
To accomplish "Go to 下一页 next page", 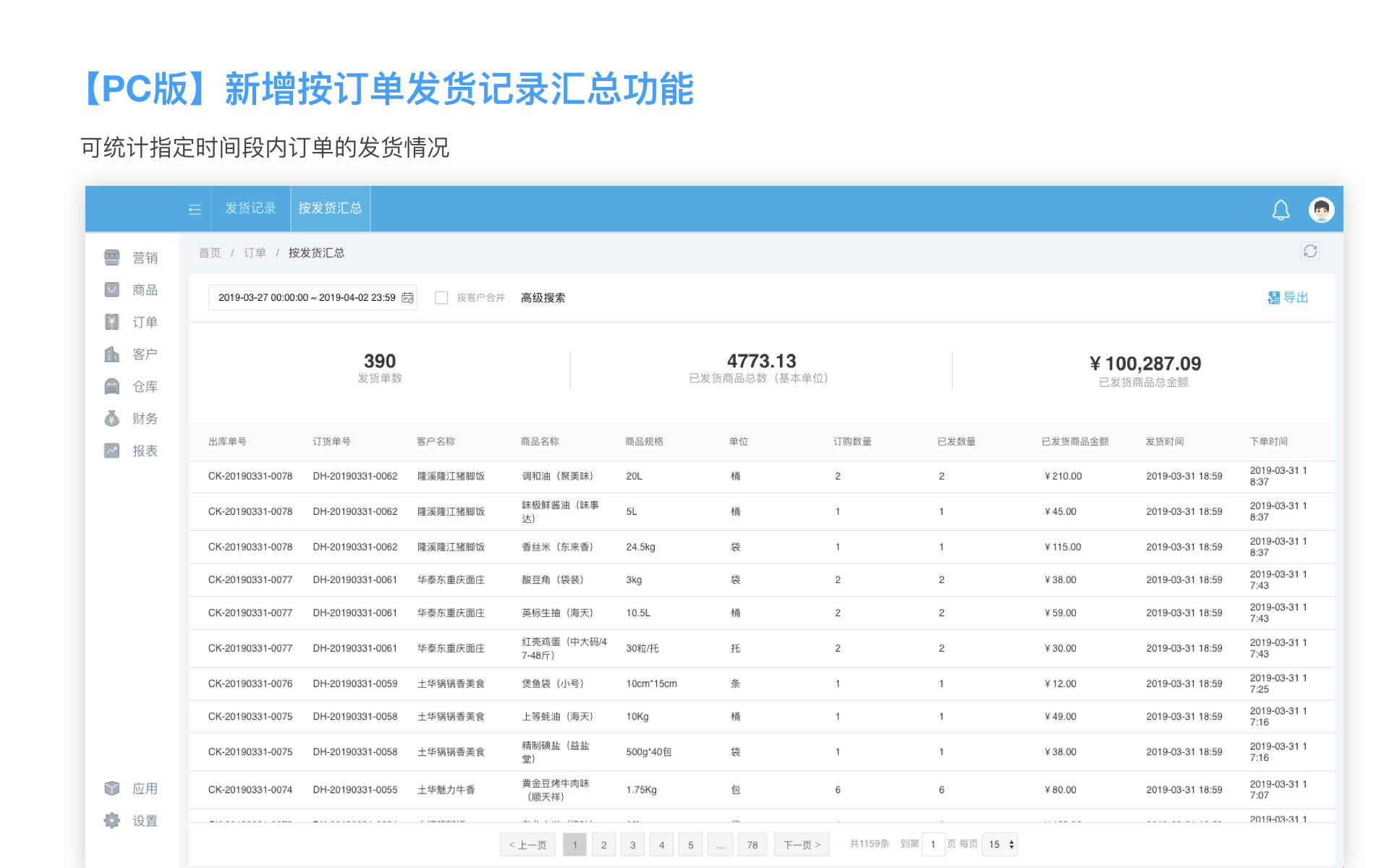I will 802,844.
